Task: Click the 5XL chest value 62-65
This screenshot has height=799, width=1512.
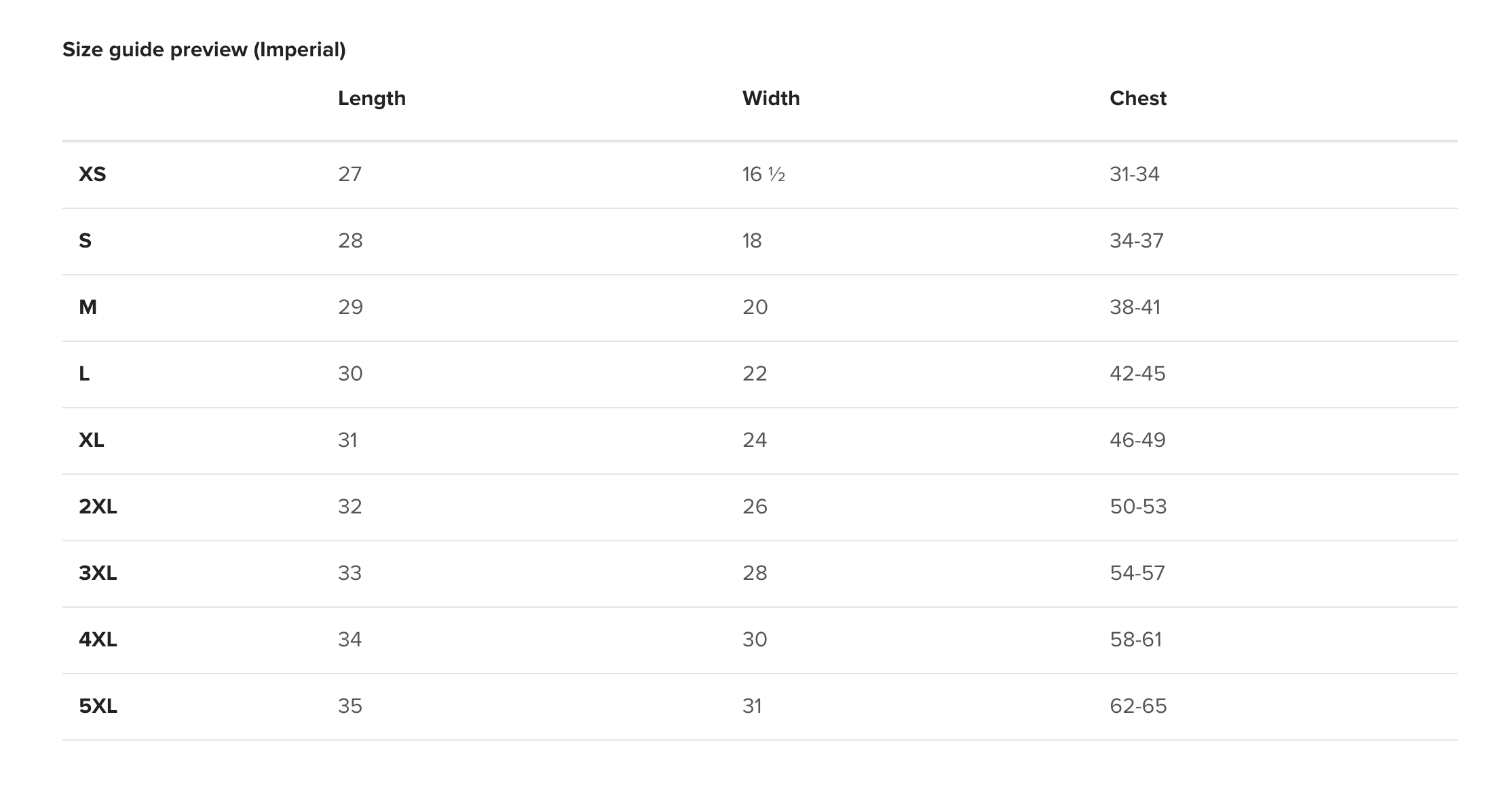Action: tap(1137, 706)
